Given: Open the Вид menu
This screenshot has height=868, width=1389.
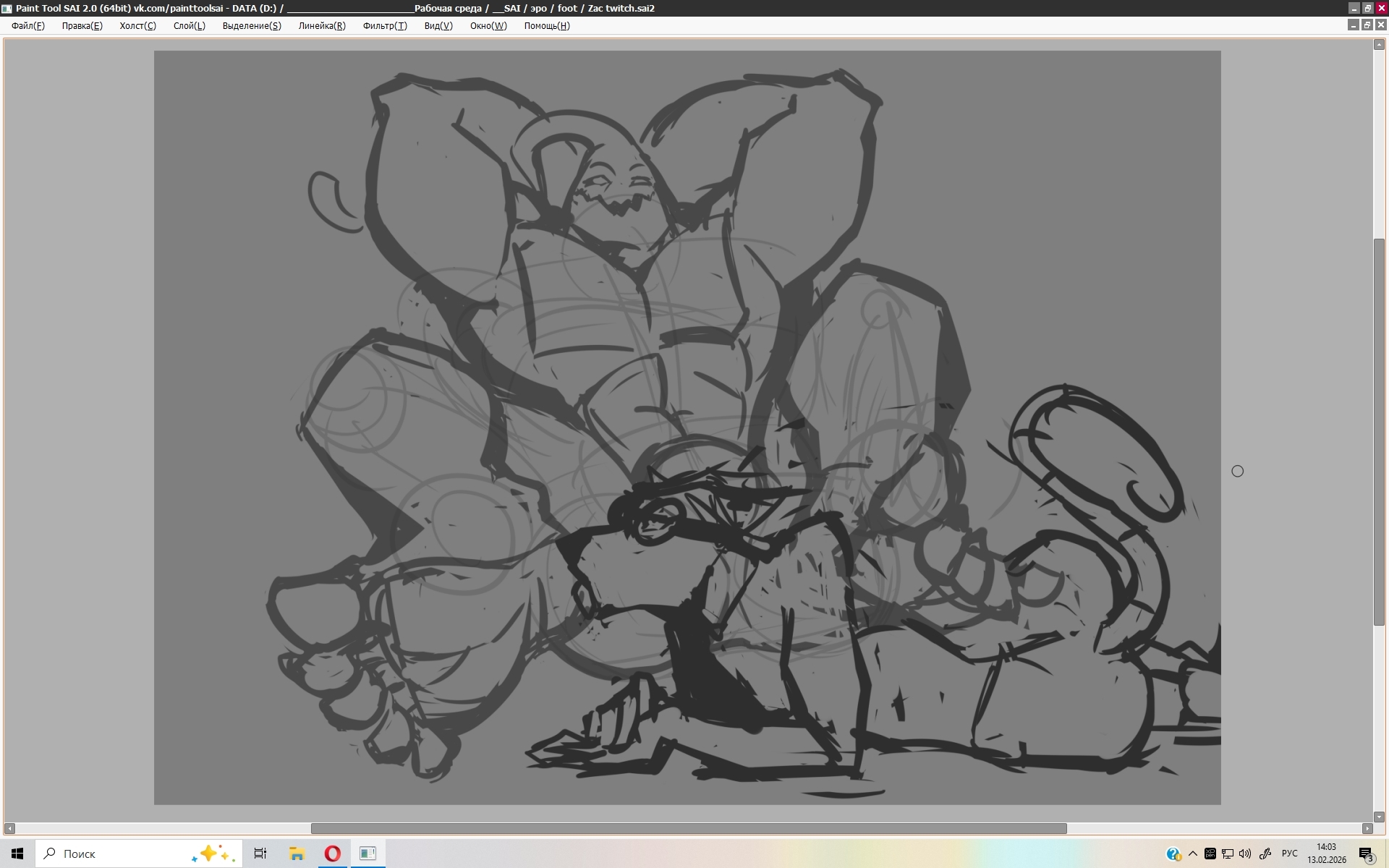Looking at the screenshot, I should click(438, 25).
